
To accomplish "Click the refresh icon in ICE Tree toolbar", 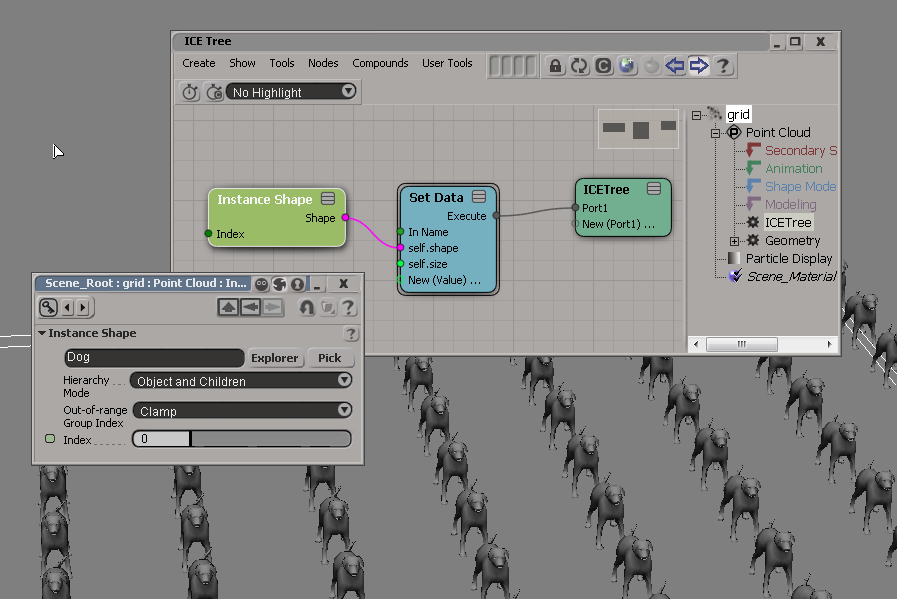I will [x=579, y=66].
